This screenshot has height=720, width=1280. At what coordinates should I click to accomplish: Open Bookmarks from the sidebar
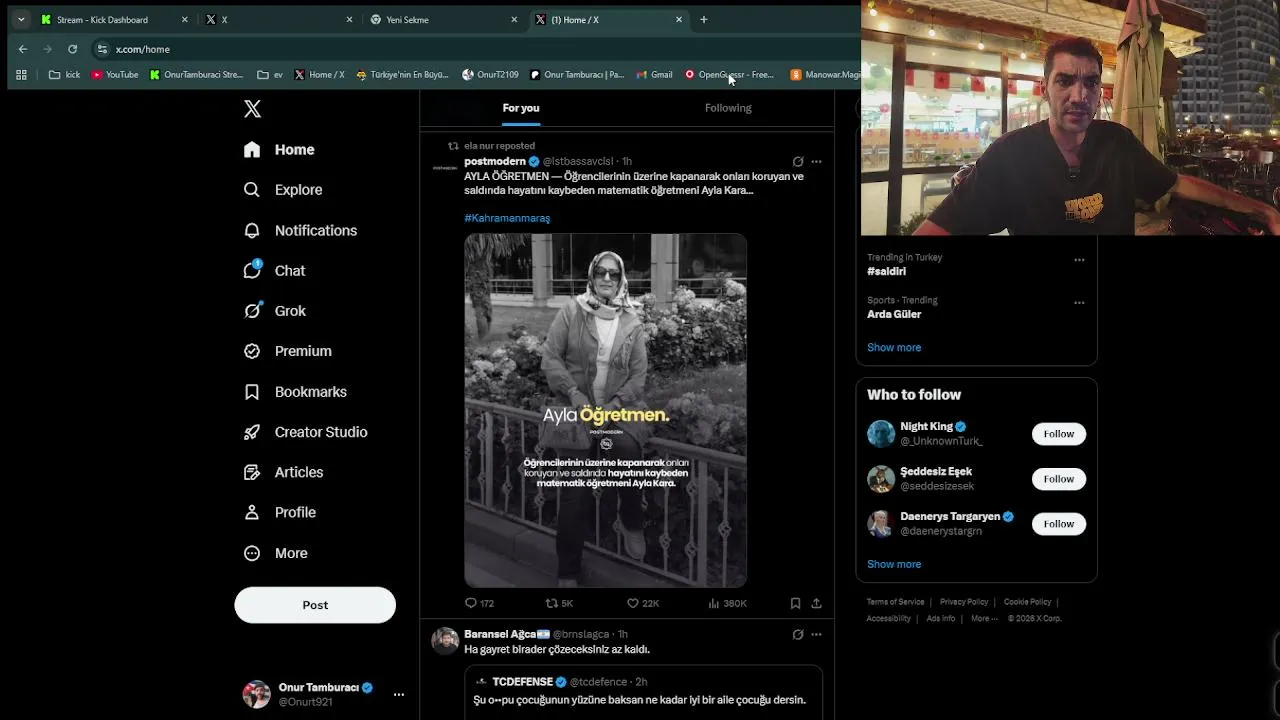295,392
